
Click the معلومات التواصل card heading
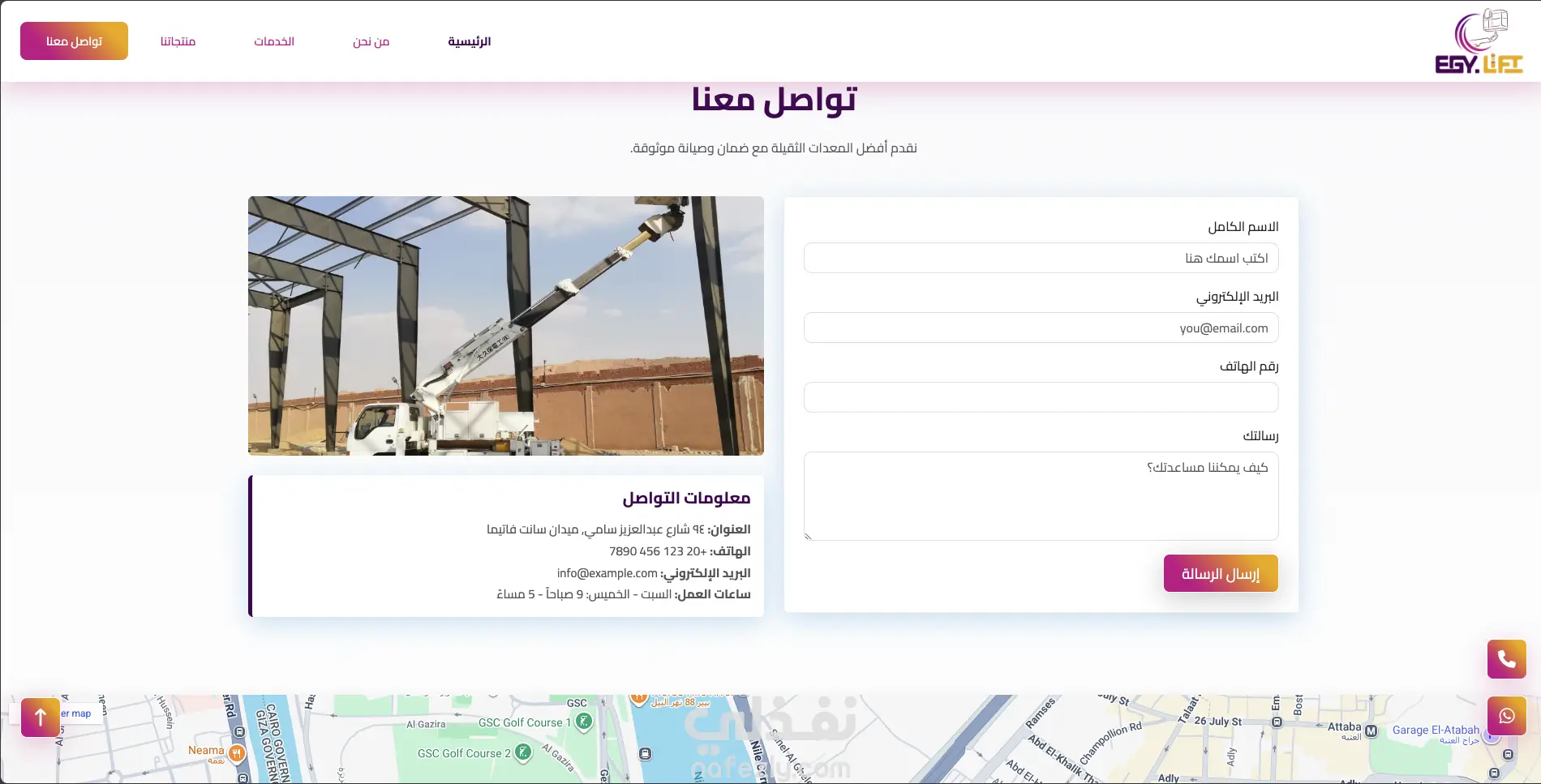(x=686, y=498)
